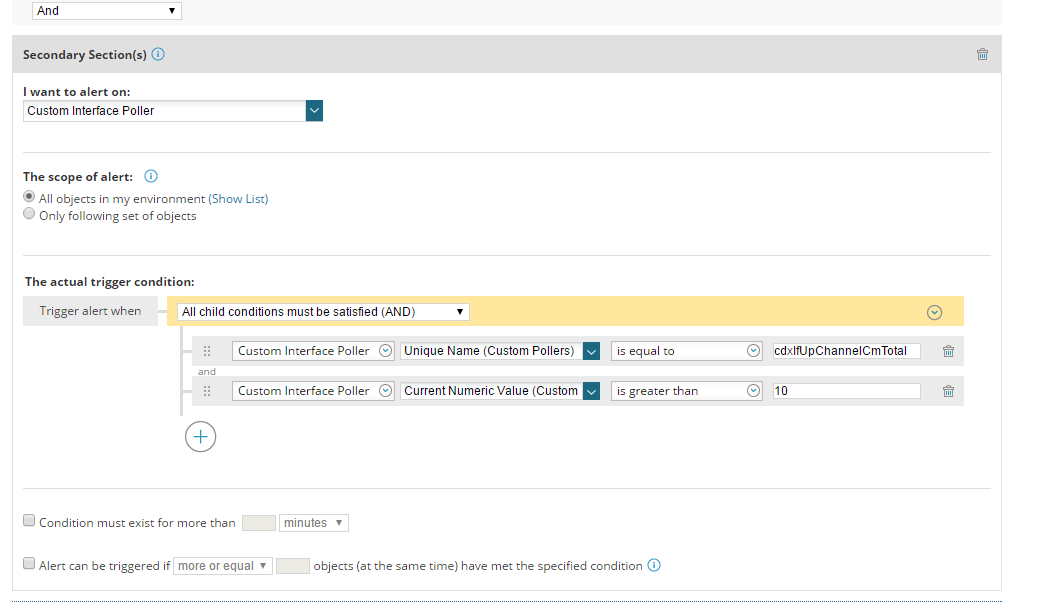The image size is (1038, 603).
Task: Open the Show List link
Action: pyautogui.click(x=238, y=199)
